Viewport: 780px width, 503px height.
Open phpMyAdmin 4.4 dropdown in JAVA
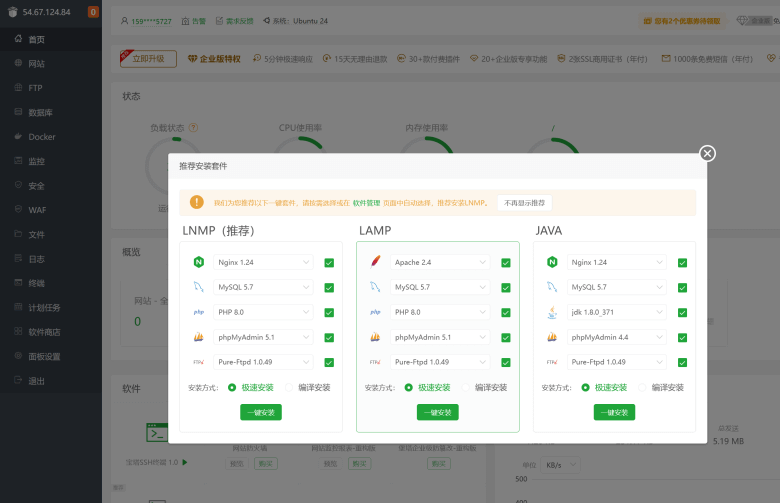pyautogui.click(x=616, y=337)
